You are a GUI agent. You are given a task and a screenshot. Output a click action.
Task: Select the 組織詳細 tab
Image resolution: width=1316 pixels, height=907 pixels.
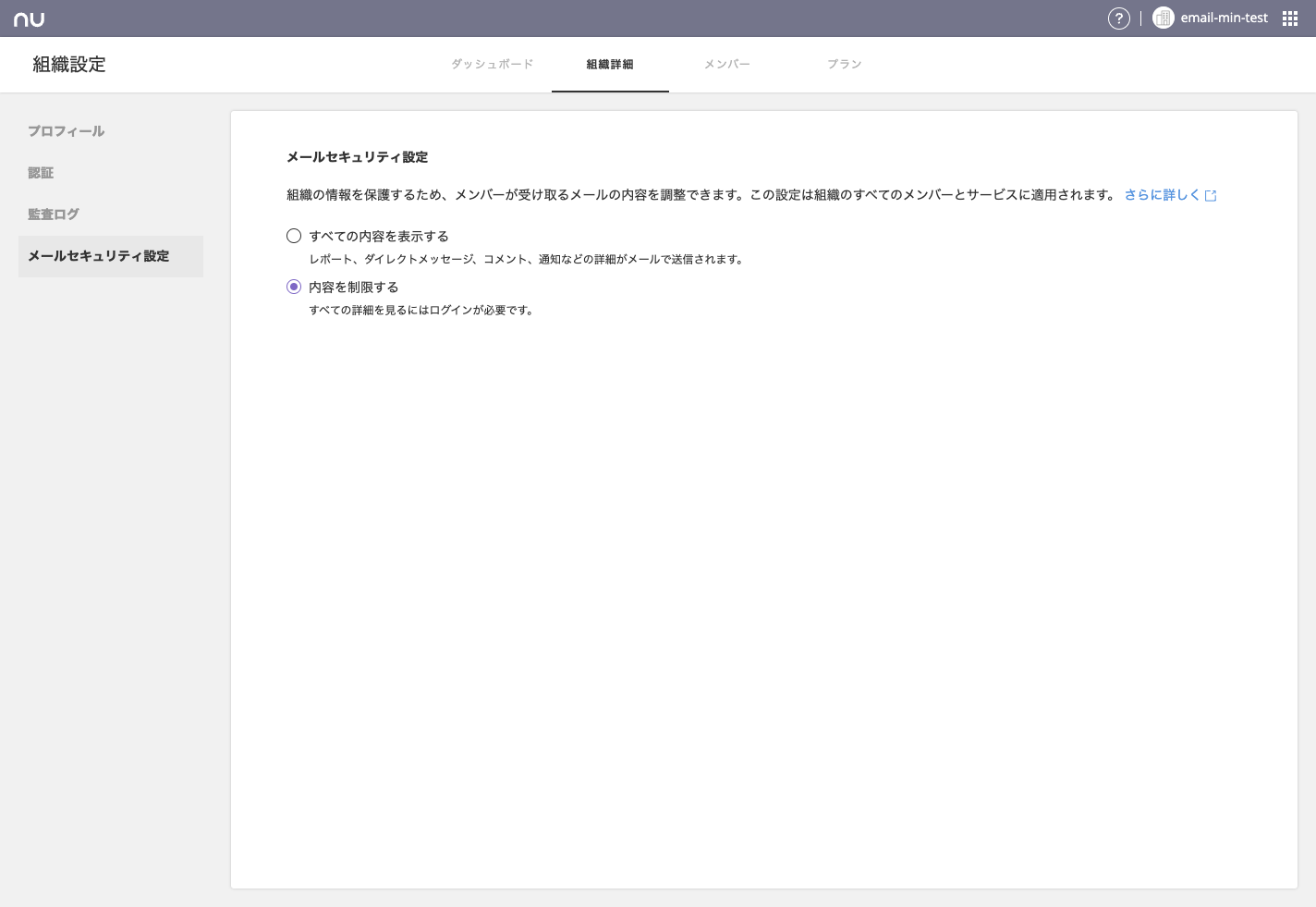click(610, 64)
